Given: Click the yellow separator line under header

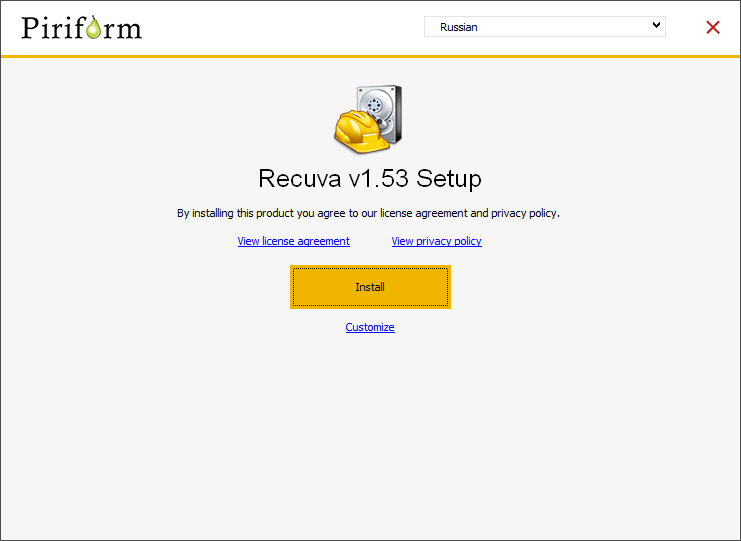Looking at the screenshot, I should (370, 56).
